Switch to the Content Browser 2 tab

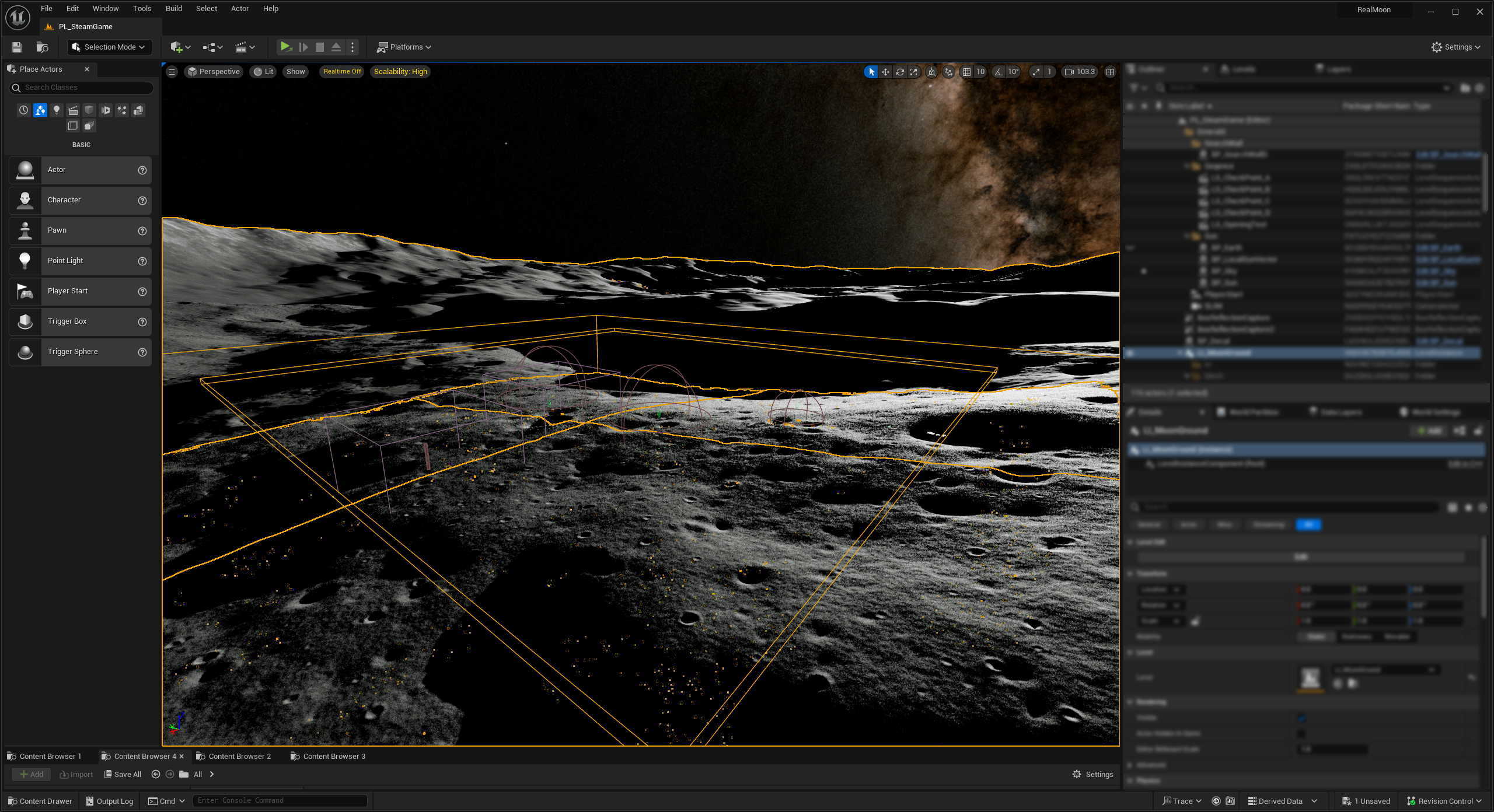239,756
